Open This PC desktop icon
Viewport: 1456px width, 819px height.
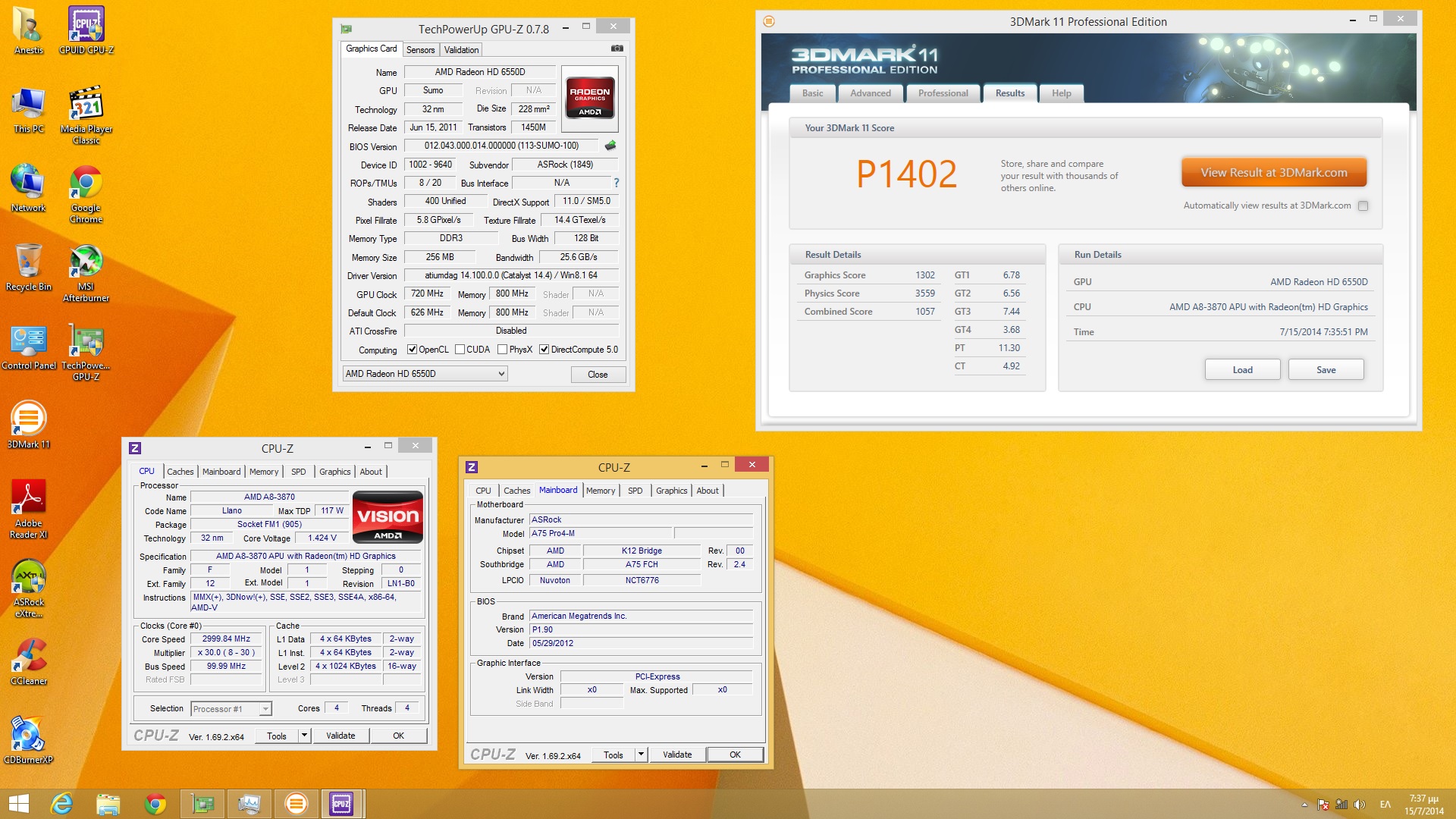click(x=29, y=110)
